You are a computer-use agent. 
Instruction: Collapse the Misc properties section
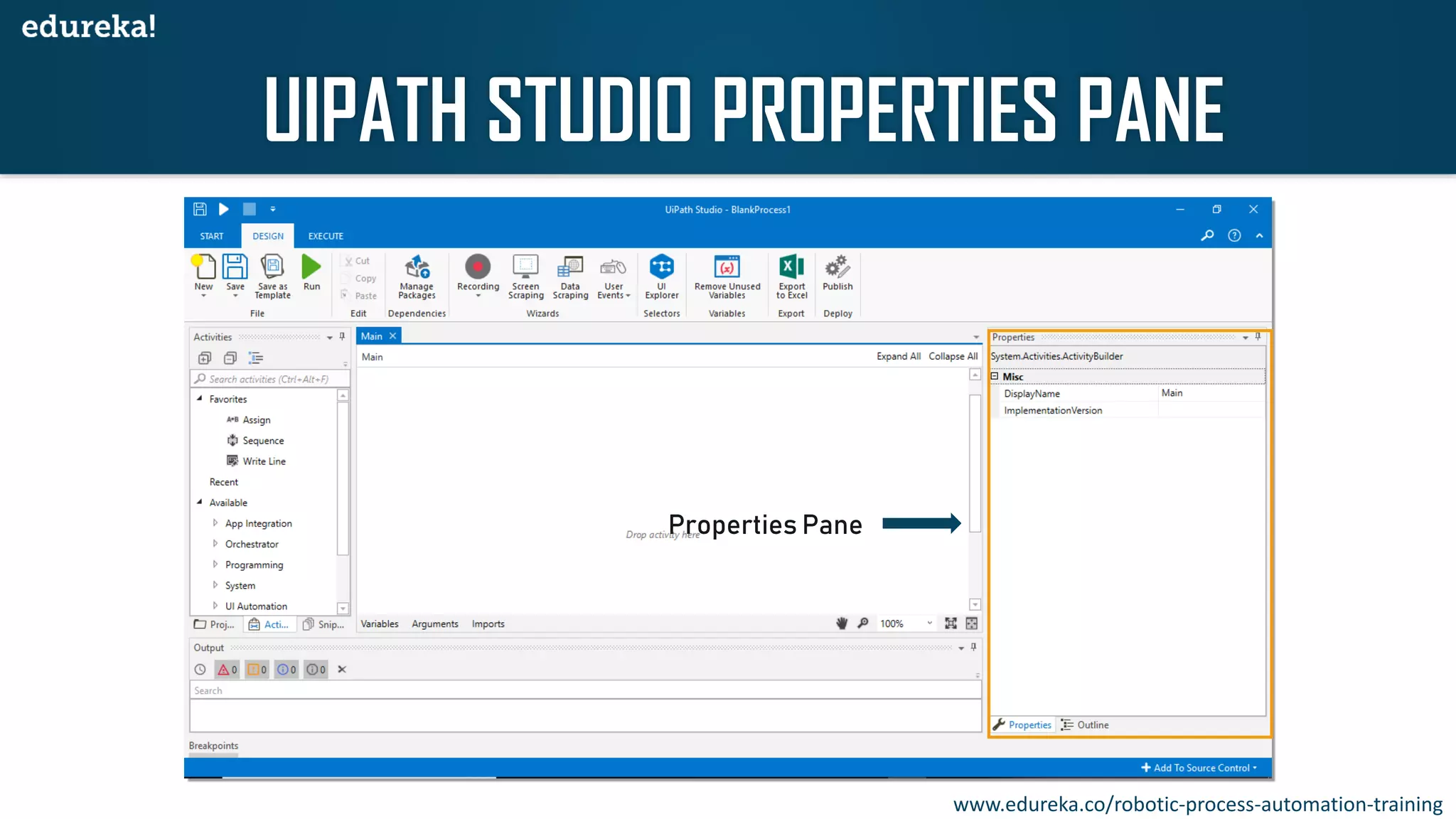995,376
